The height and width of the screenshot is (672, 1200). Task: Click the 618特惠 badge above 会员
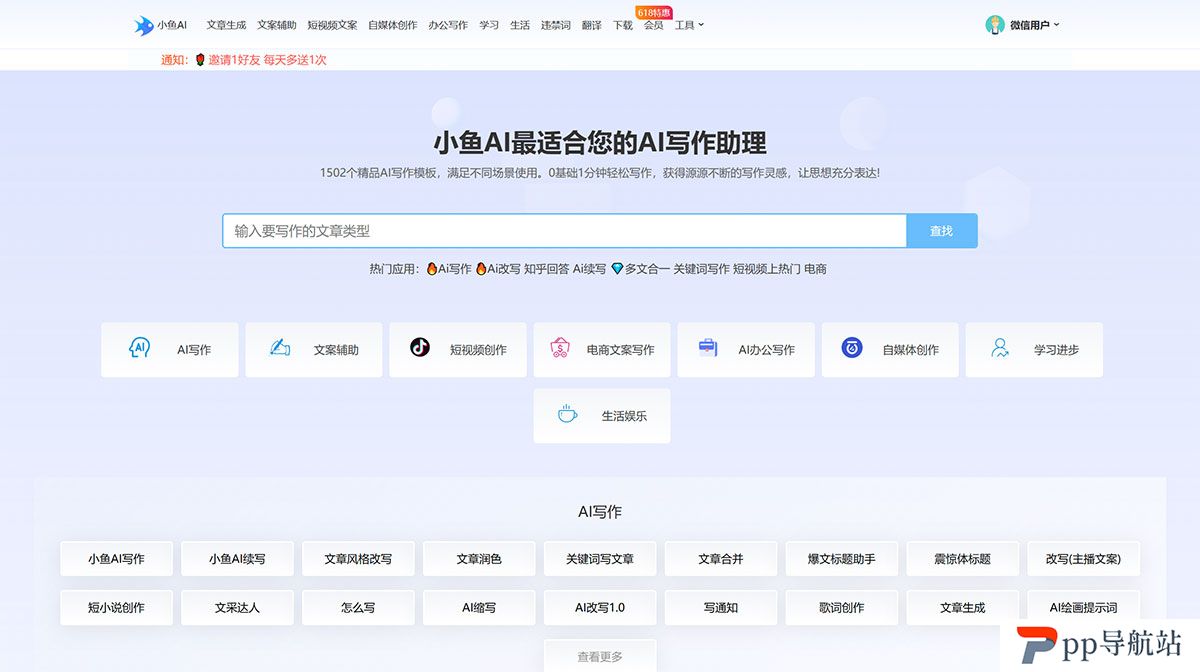(654, 12)
